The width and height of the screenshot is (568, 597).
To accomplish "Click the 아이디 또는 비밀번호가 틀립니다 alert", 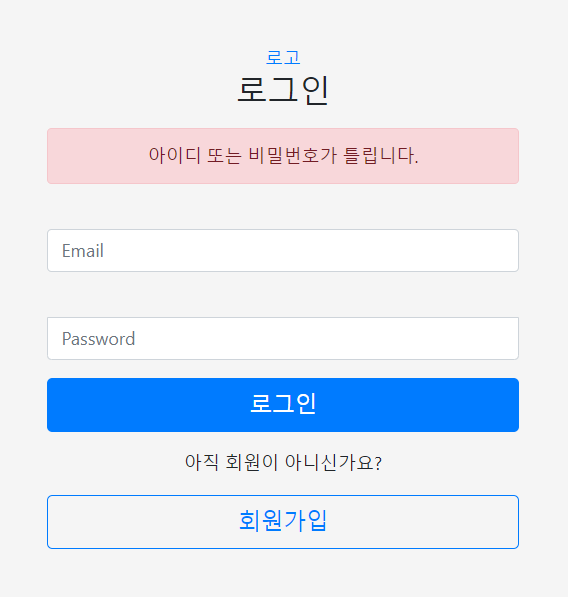I will 283,156.
